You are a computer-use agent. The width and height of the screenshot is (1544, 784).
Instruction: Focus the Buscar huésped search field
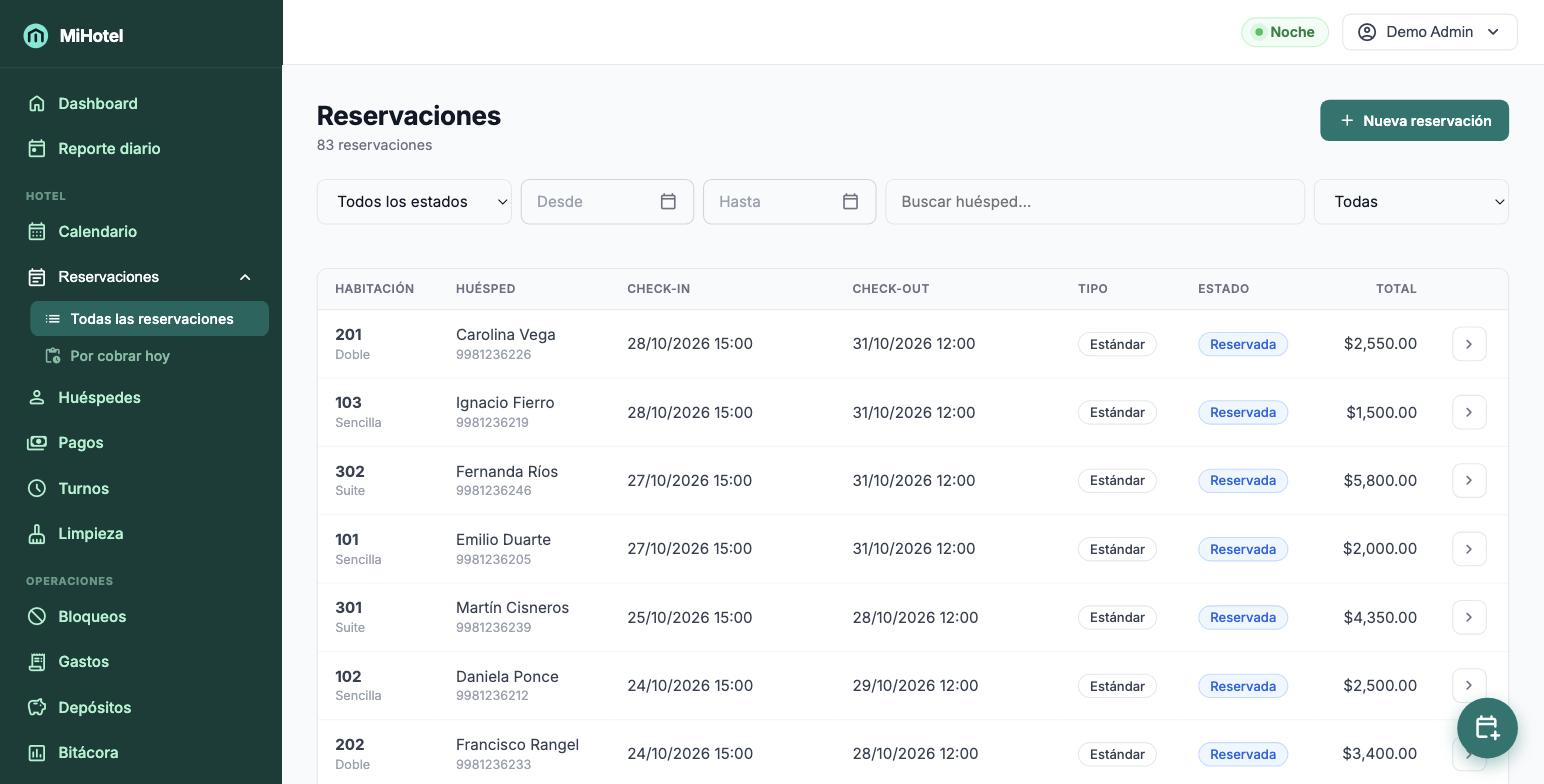pyautogui.click(x=1095, y=202)
